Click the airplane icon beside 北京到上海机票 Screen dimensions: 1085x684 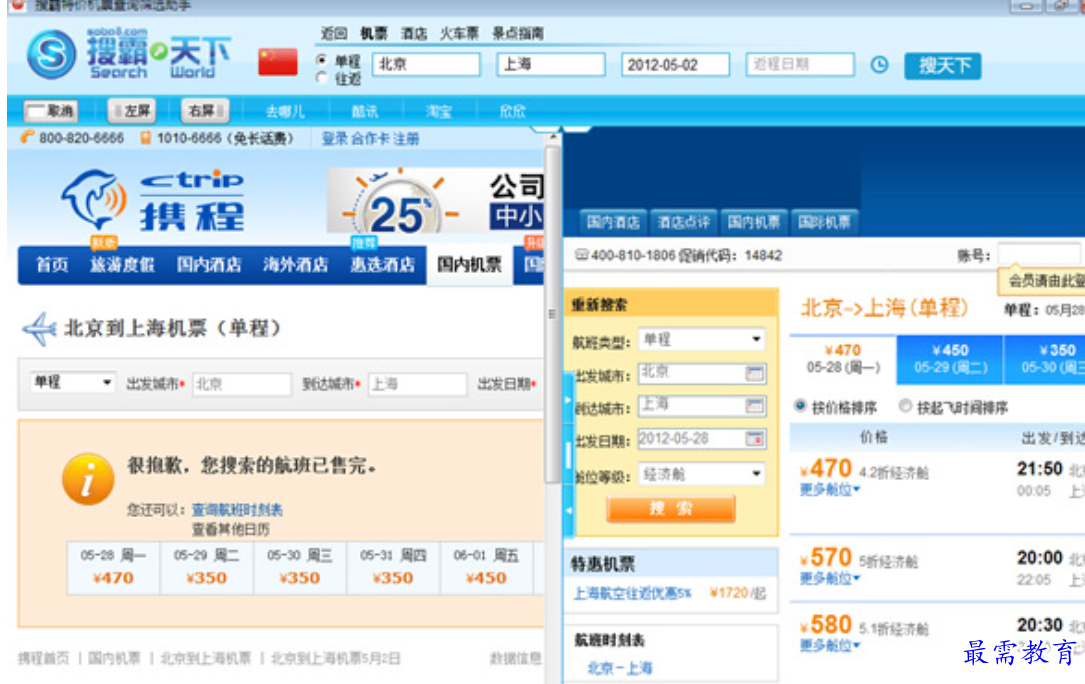39,329
